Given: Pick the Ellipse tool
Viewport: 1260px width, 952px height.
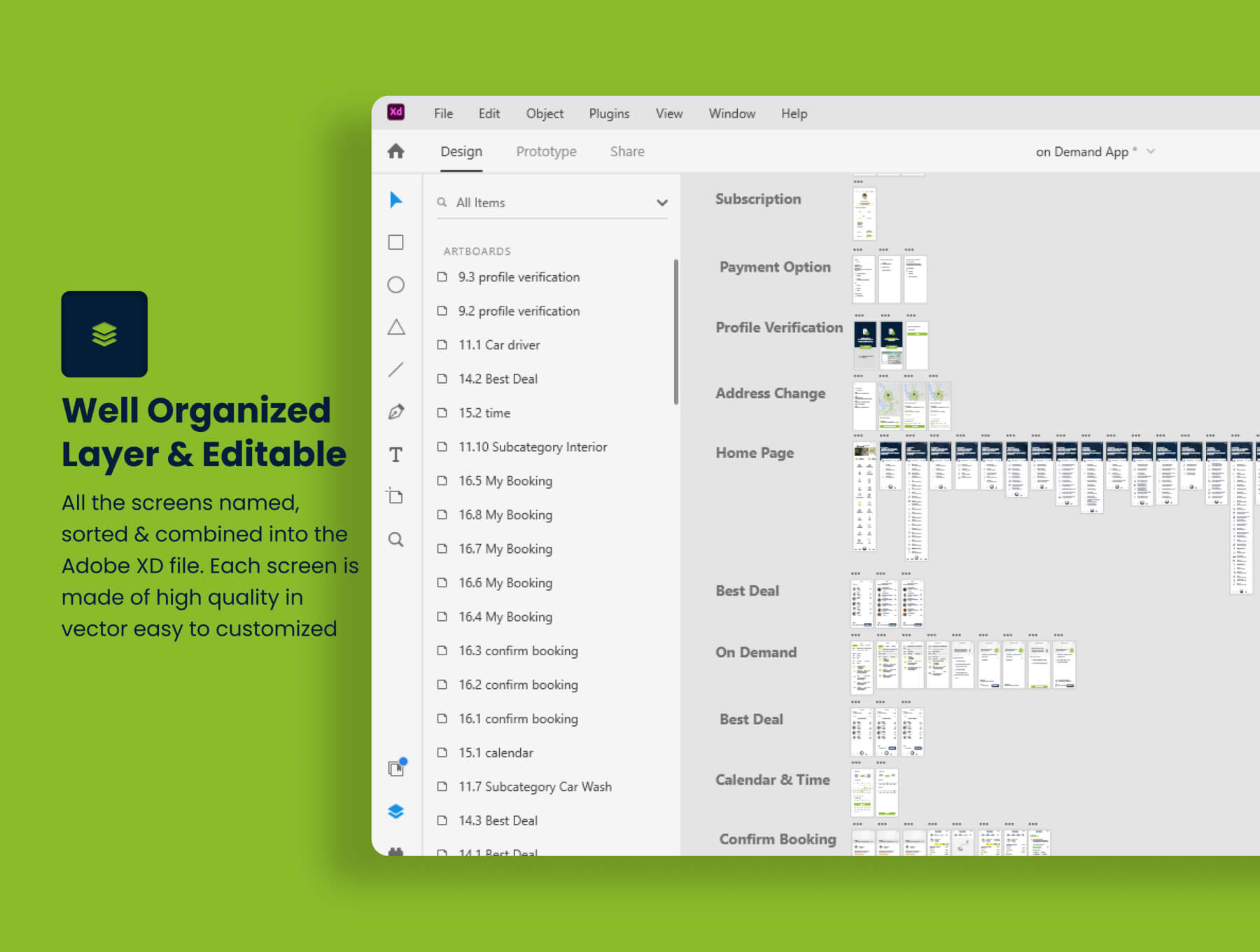Looking at the screenshot, I should (395, 285).
